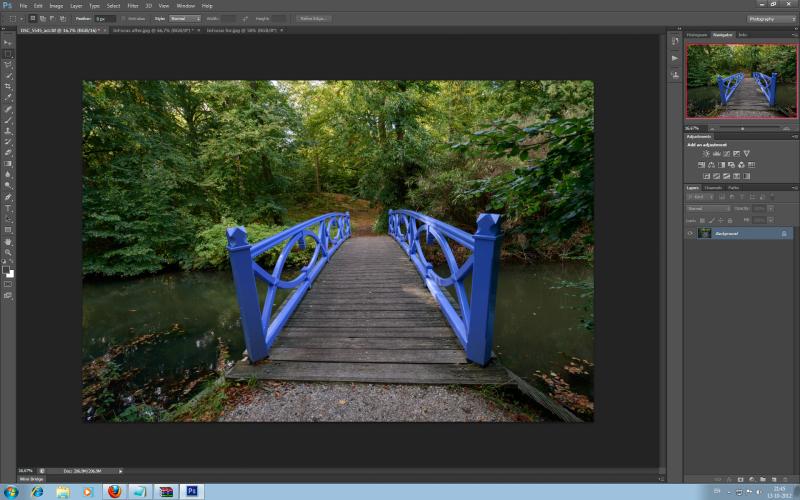Select the Quick Selection tool
800x500 pixels.
(x=8, y=76)
